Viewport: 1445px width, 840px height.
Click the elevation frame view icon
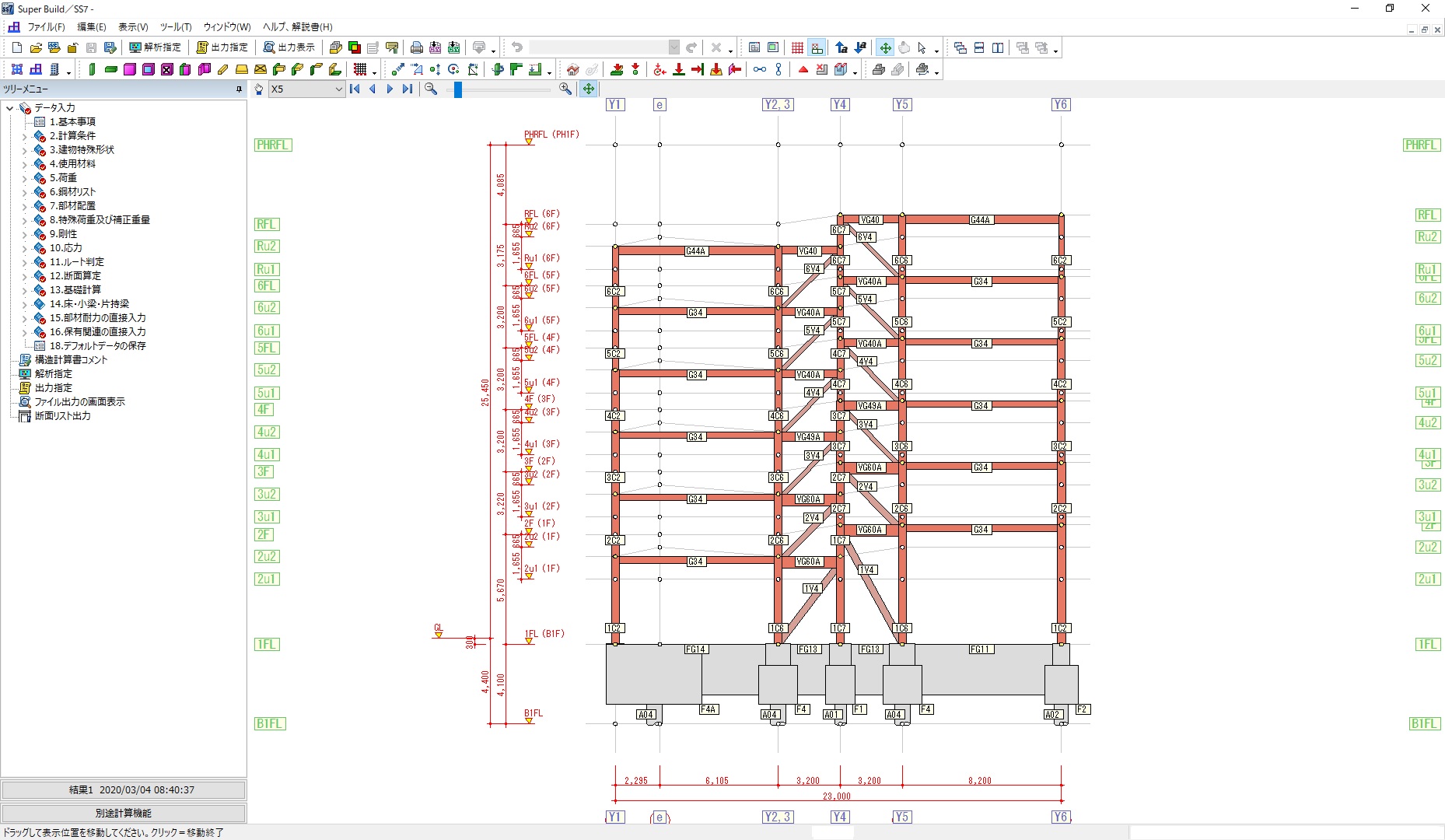click(x=36, y=70)
